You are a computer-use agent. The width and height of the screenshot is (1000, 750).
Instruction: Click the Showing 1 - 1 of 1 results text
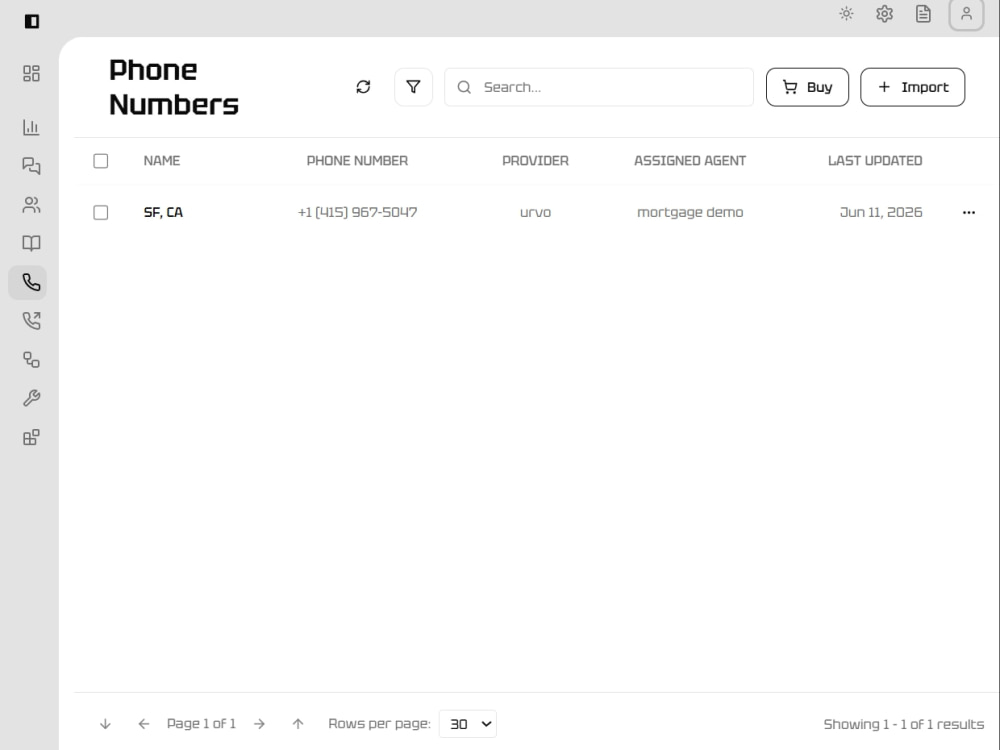pos(904,724)
